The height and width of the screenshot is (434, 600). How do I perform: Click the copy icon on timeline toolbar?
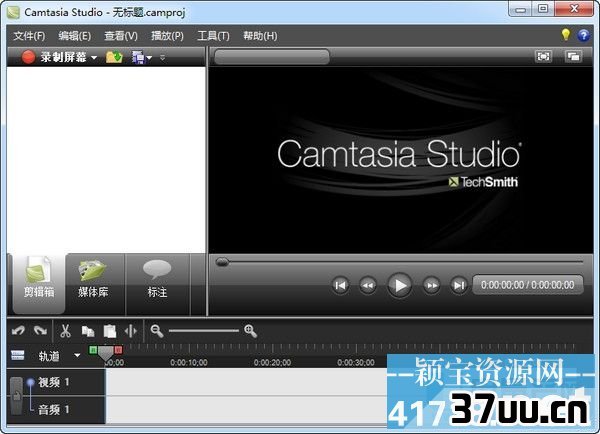pyautogui.click(x=88, y=331)
